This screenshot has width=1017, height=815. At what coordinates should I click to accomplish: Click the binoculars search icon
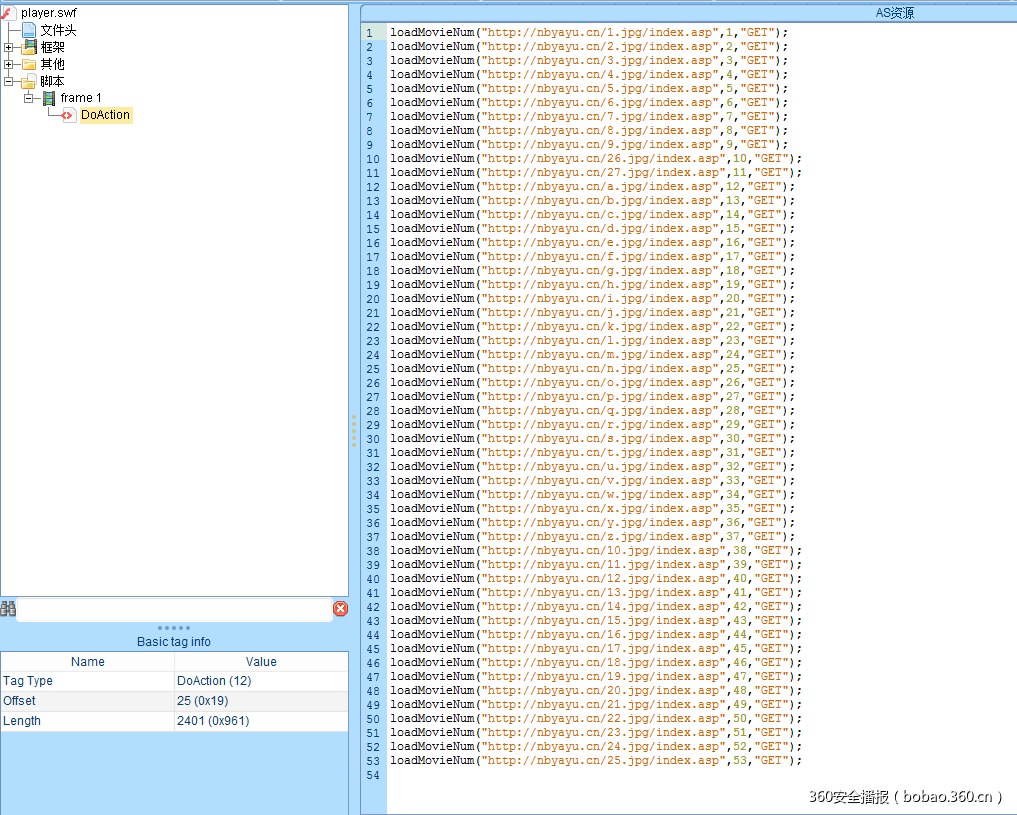tap(8, 608)
